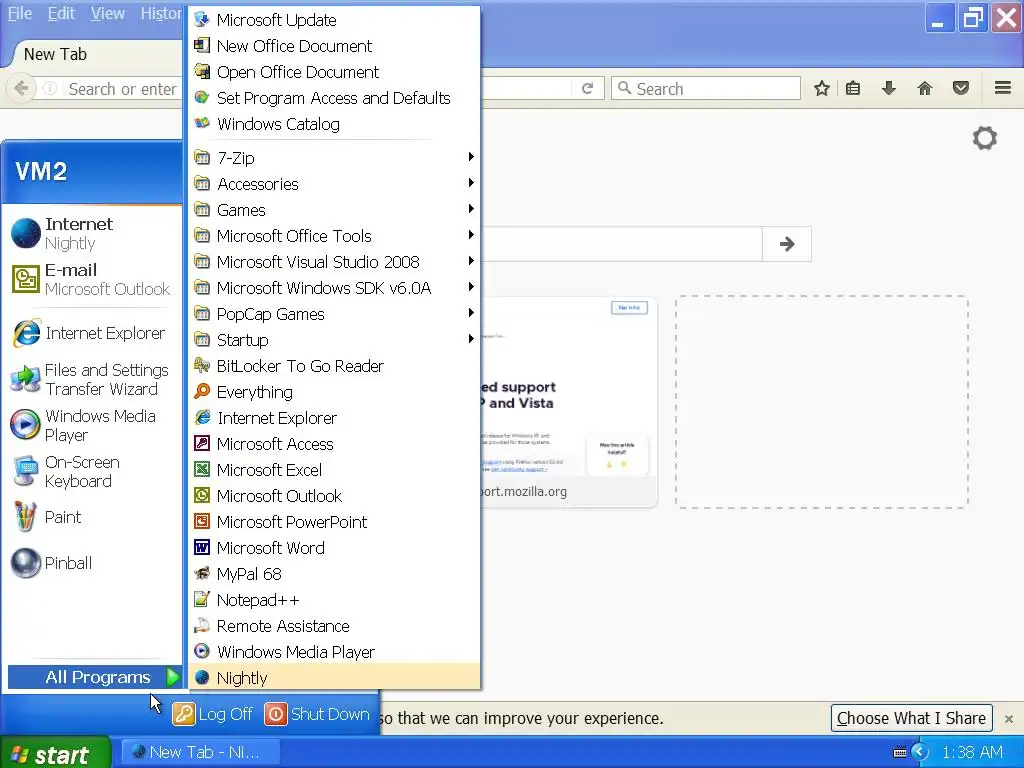Open the bookmarks list icon
The image size is (1024, 768).
click(x=853, y=88)
